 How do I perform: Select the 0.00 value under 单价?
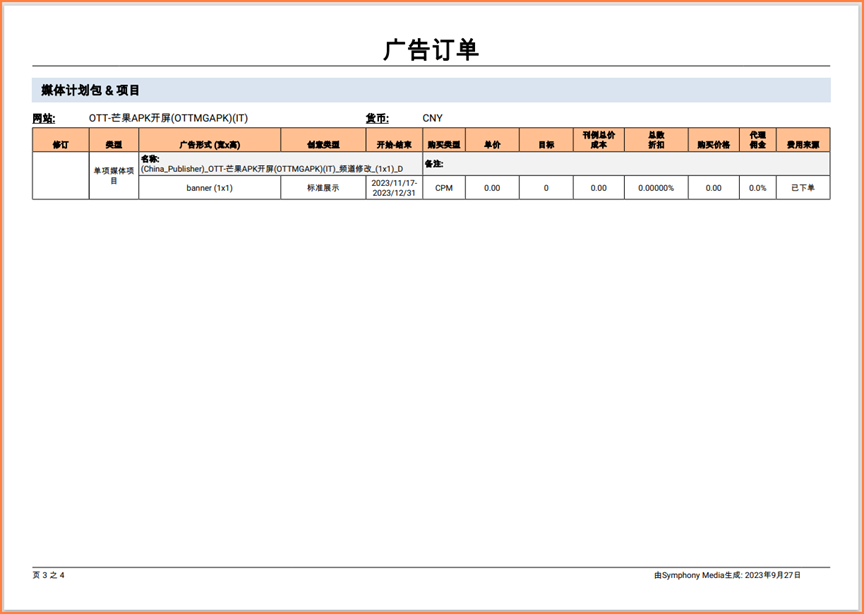(x=492, y=188)
